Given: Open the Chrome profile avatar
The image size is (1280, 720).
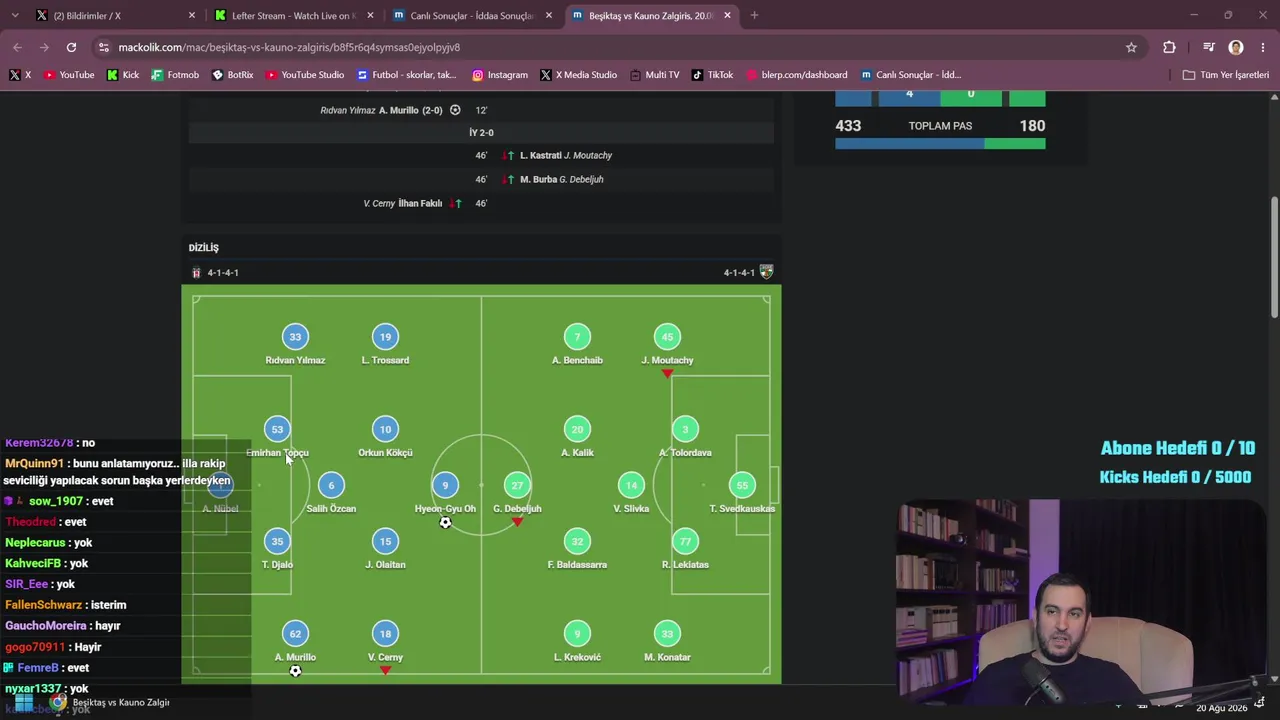Looking at the screenshot, I should [1236, 47].
